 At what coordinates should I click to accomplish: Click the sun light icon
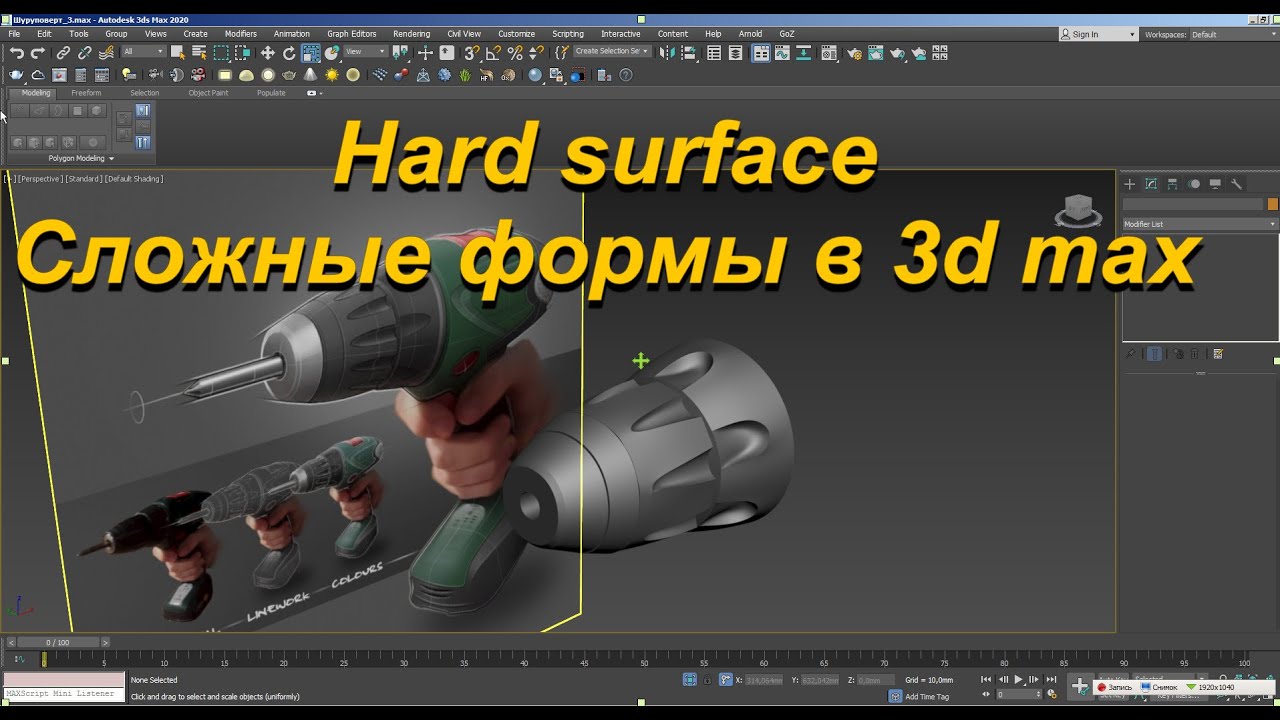(x=332, y=74)
